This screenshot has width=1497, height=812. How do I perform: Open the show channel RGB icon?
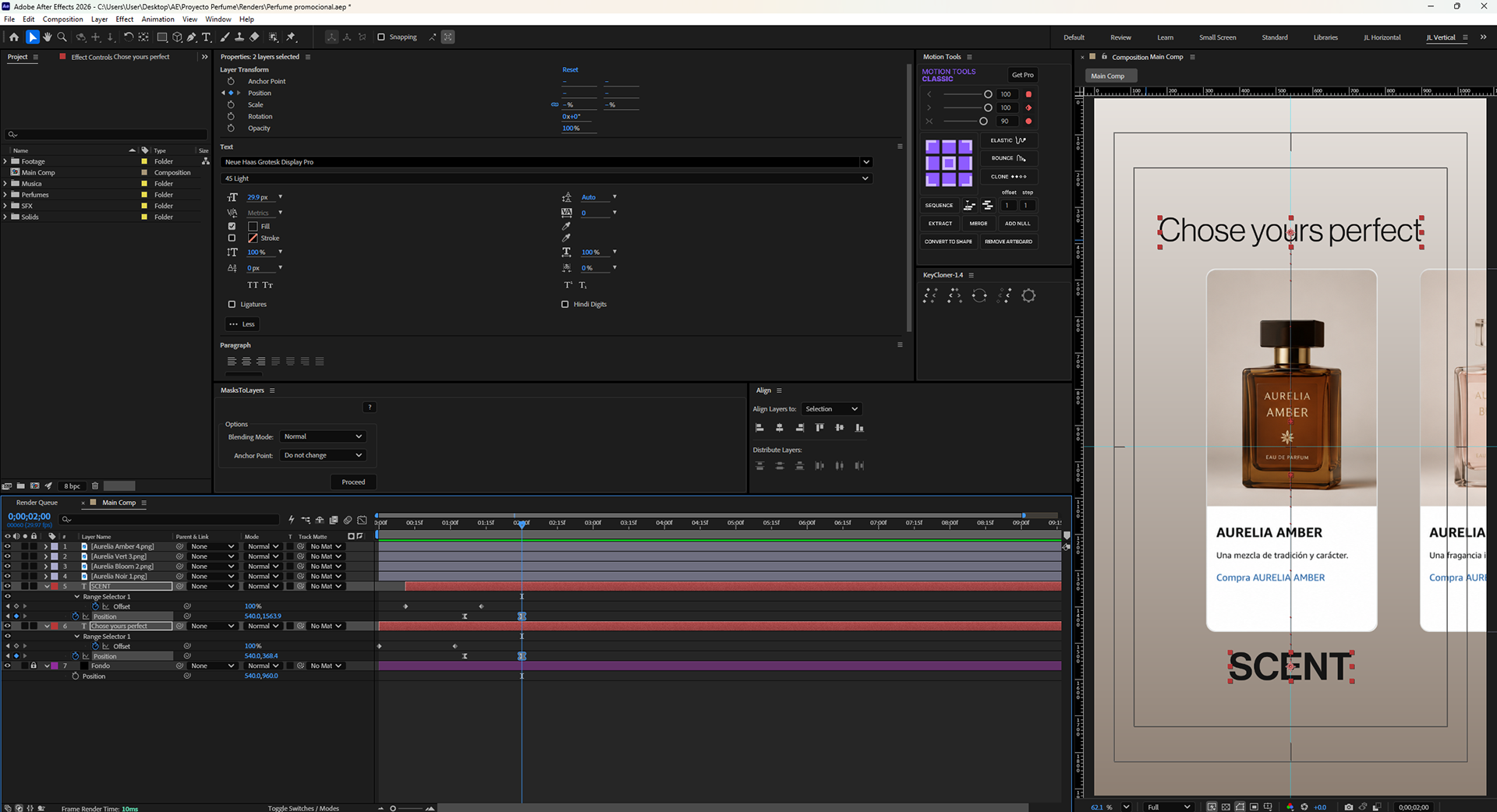coord(1290,807)
